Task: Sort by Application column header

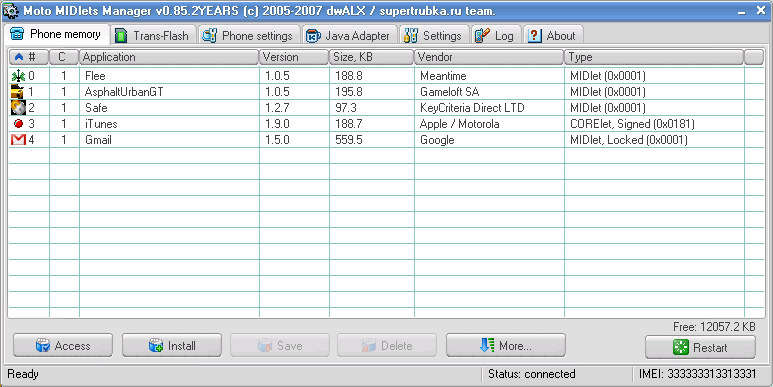Action: coord(169,57)
